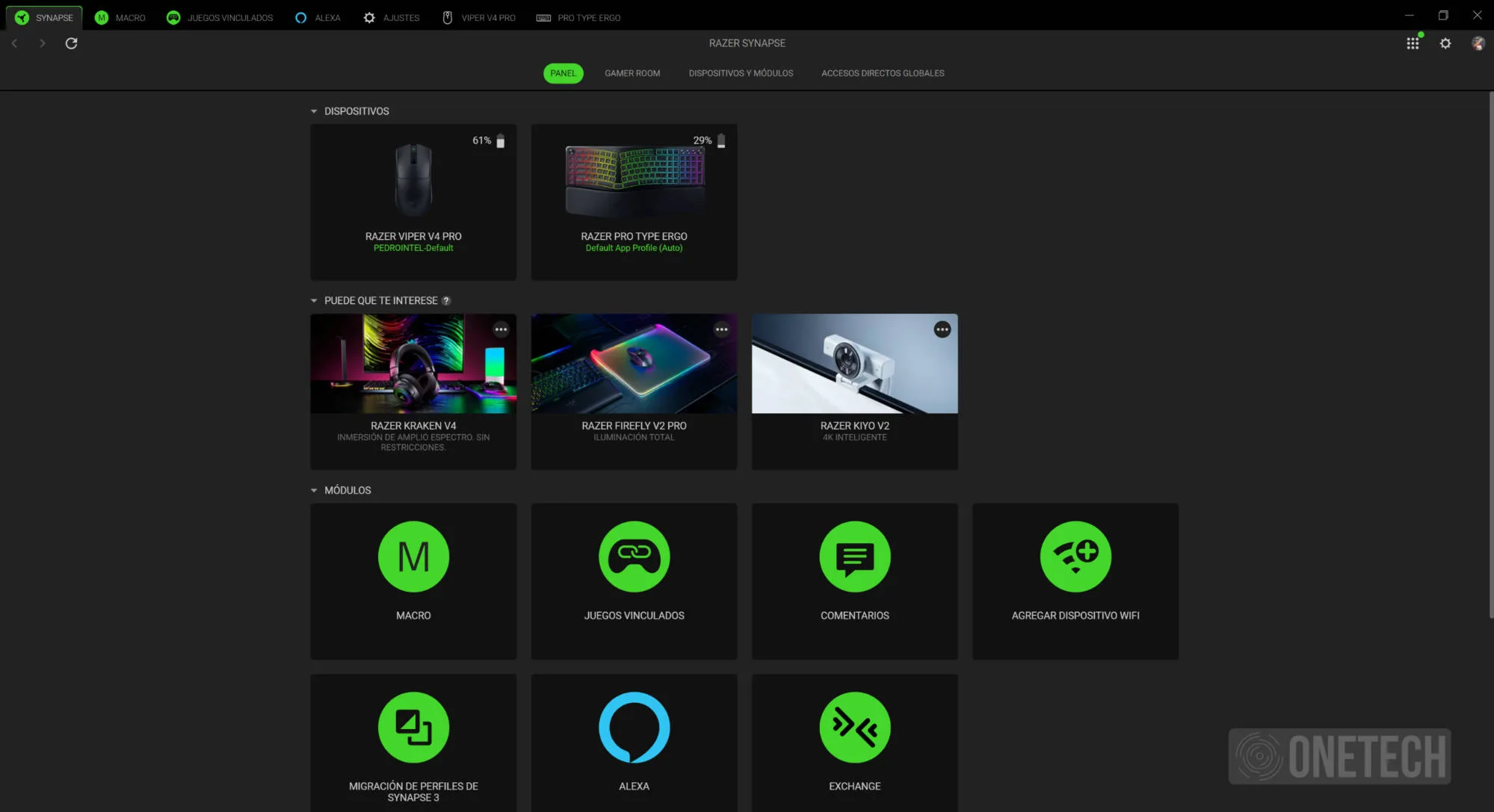Open the user profile avatar
Viewport: 1494px width, 812px height.
point(1478,43)
